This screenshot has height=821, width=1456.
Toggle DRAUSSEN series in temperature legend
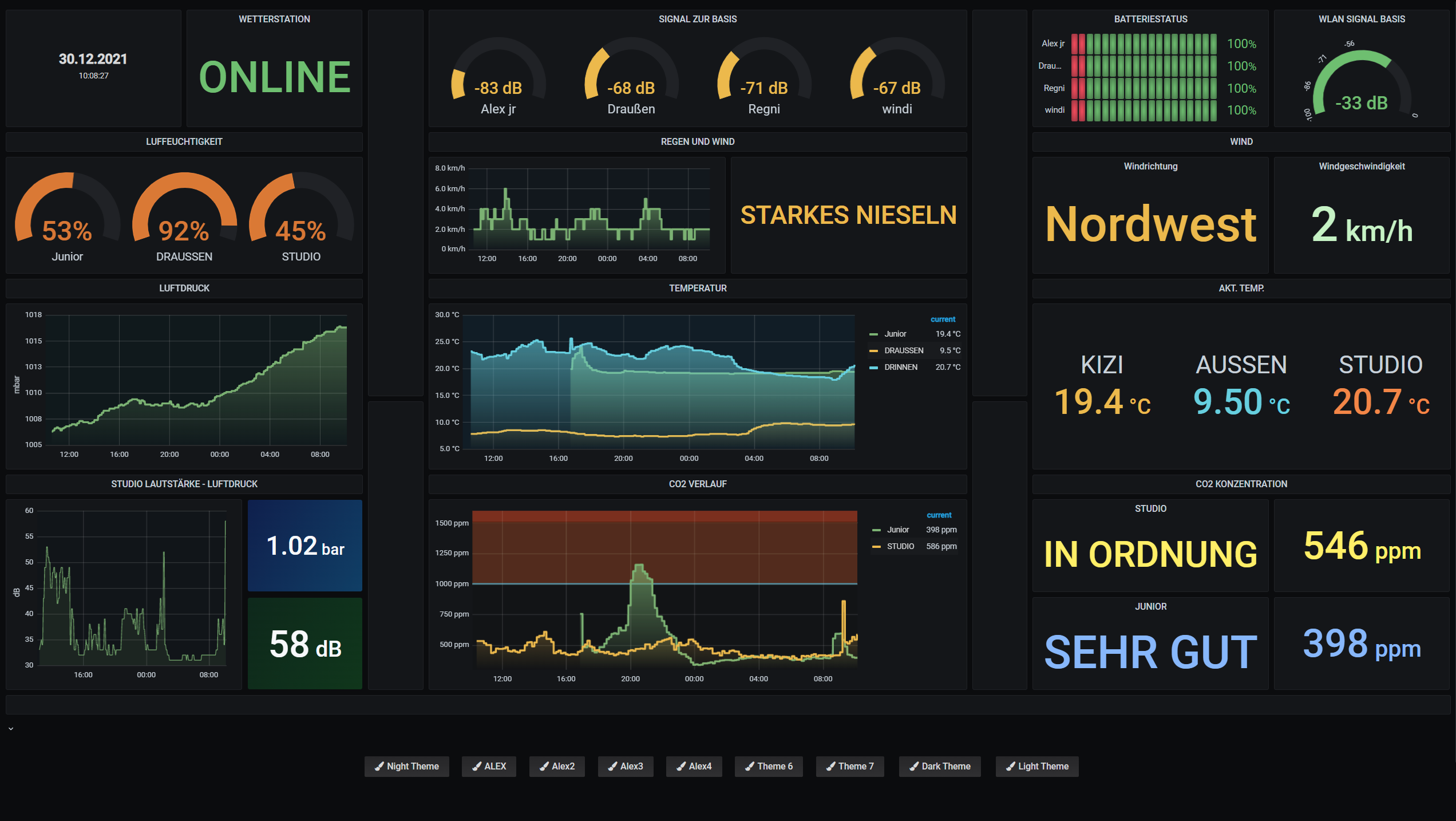tap(903, 350)
